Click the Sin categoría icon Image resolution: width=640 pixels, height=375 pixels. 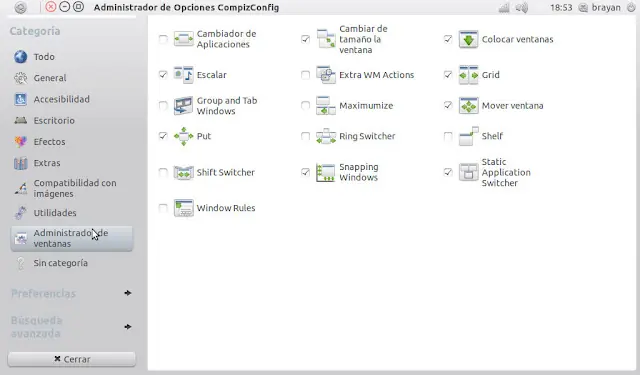(20, 263)
